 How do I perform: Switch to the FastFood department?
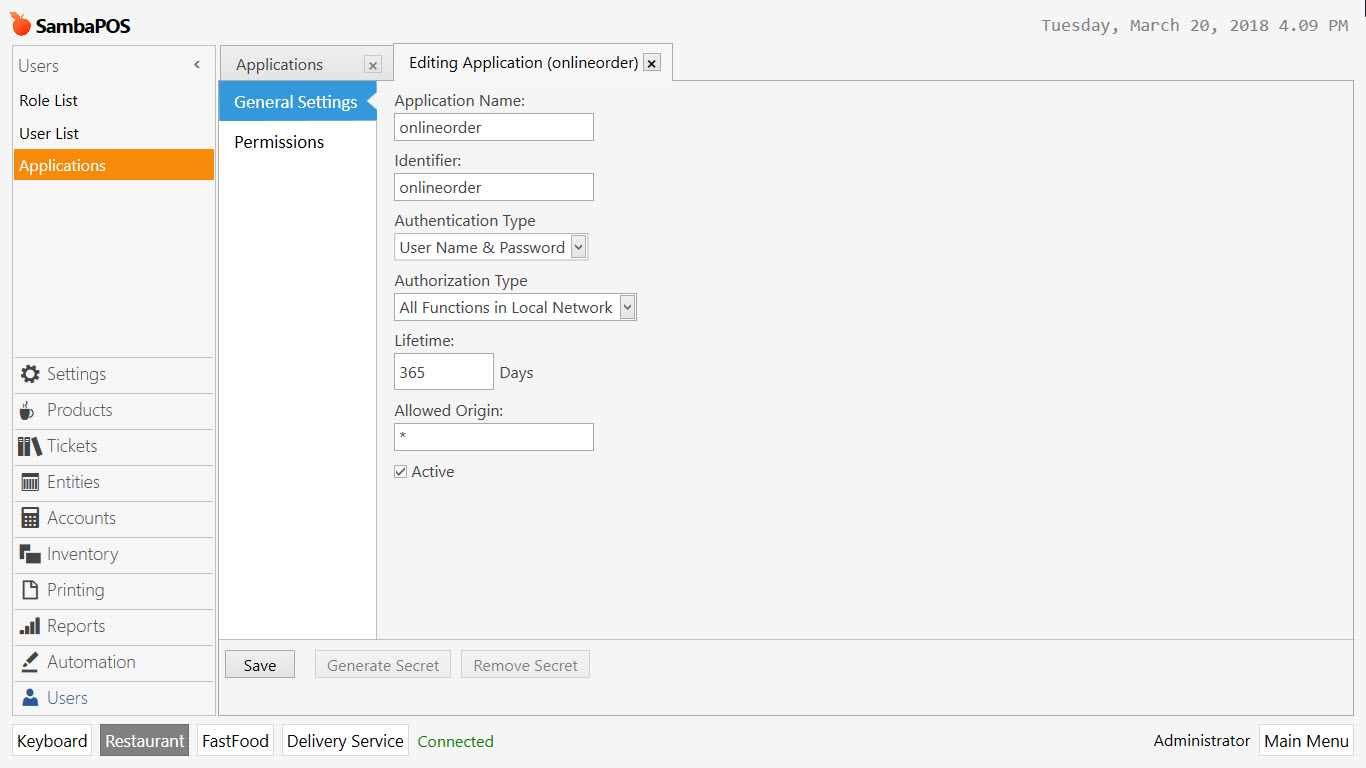(x=235, y=741)
